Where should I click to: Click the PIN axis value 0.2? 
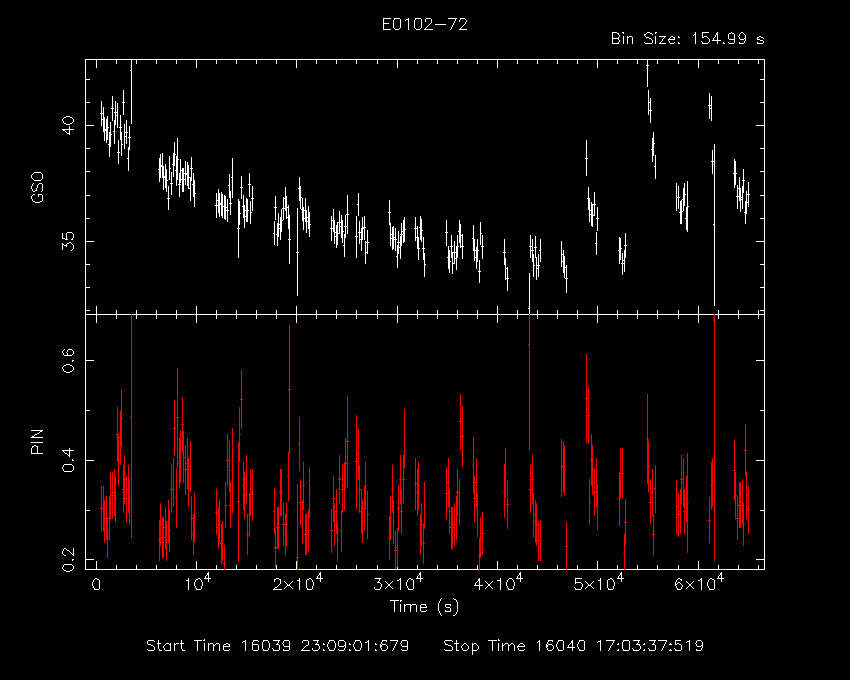click(68, 559)
